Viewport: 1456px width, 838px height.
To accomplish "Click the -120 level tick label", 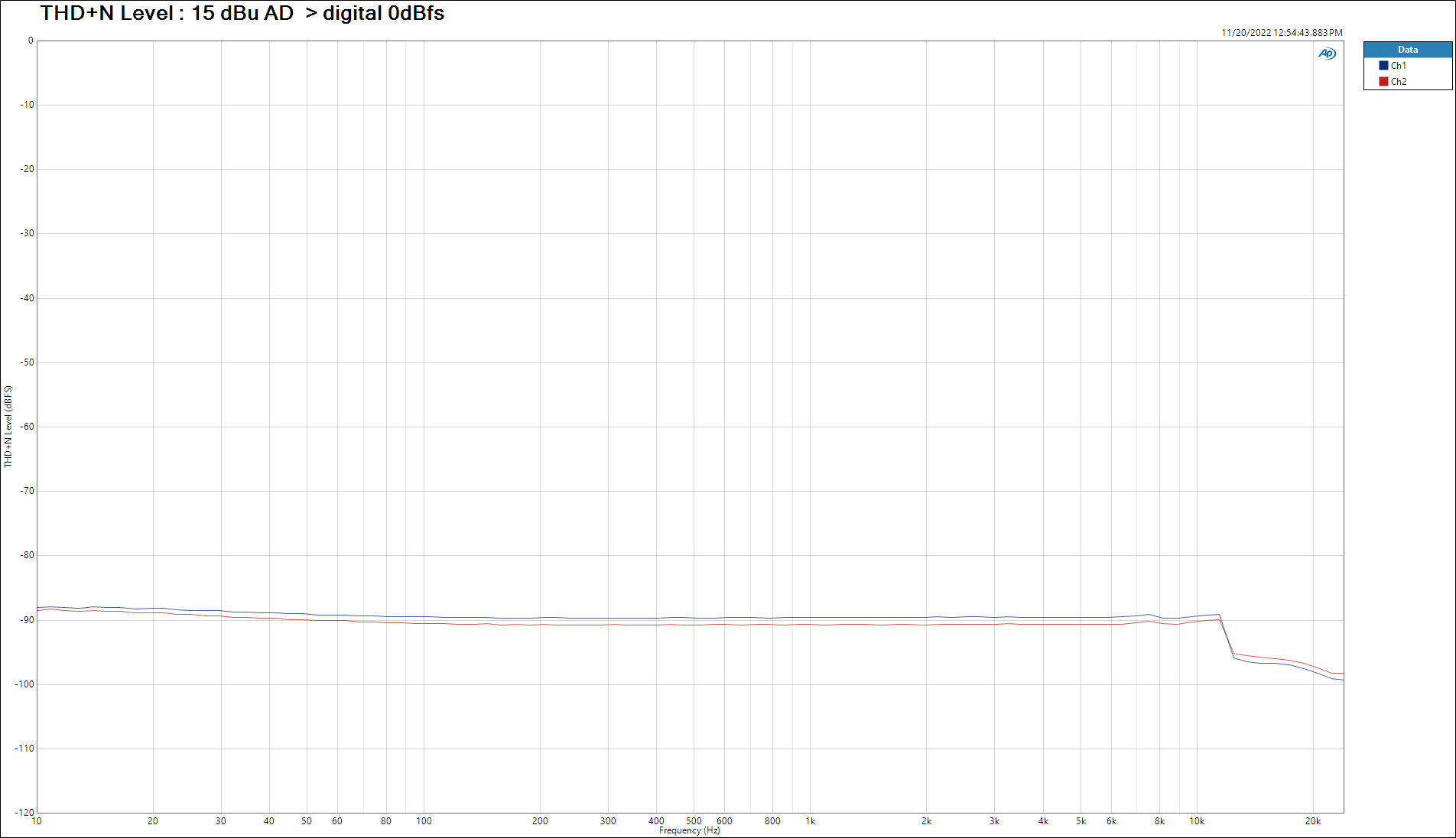I will 24,813.
